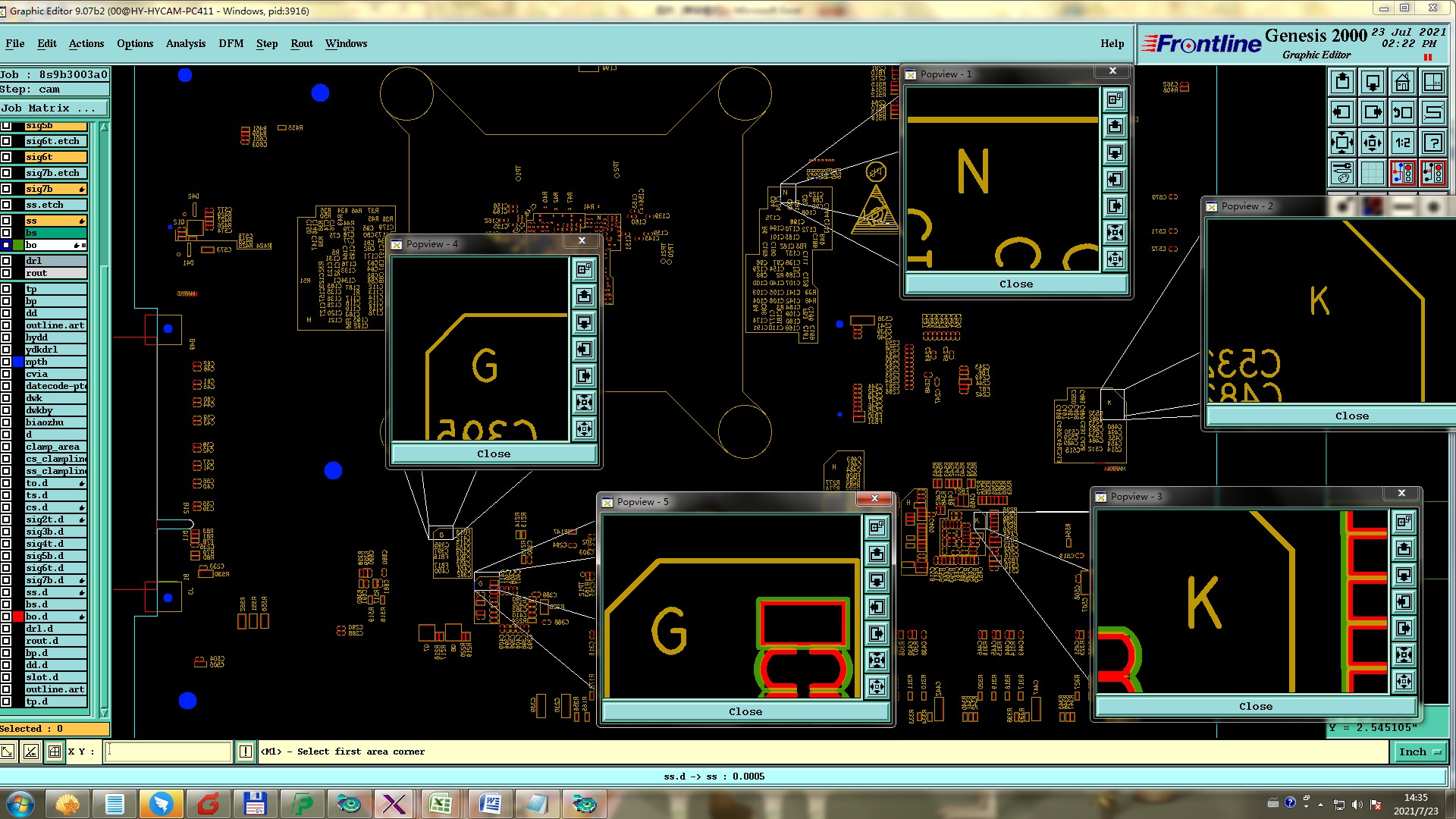This screenshot has height=819, width=1456.
Task: Click the 1:2 zoom scale icon
Action: coord(1402,143)
